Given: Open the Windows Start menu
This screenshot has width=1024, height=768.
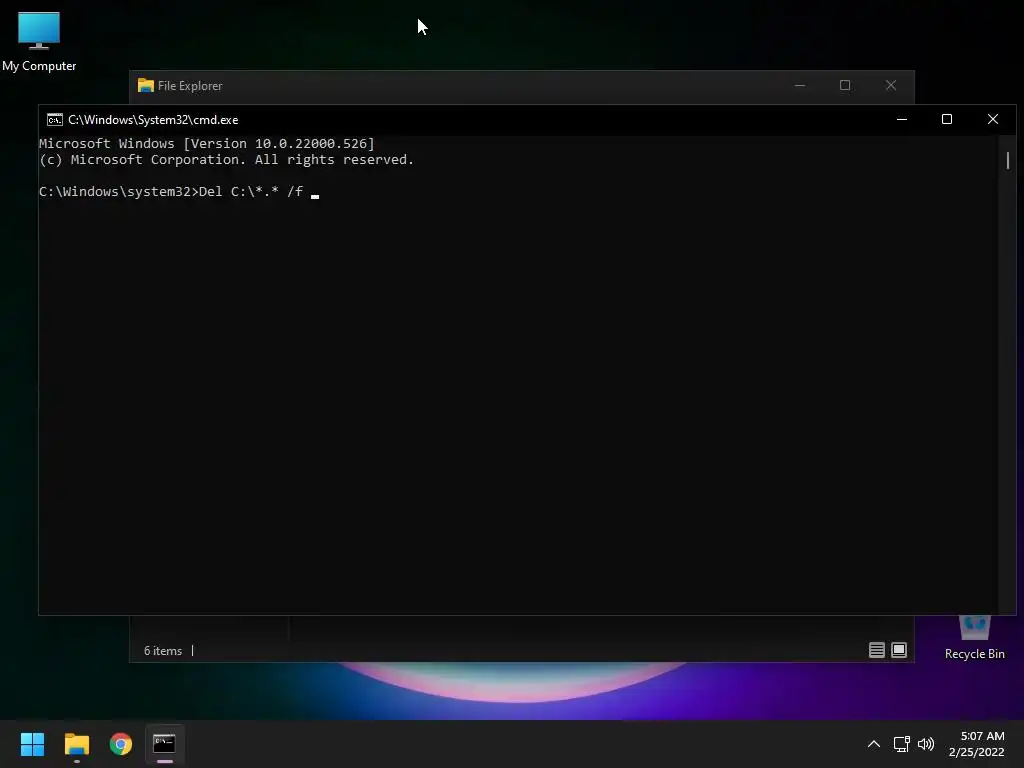Looking at the screenshot, I should tap(32, 744).
